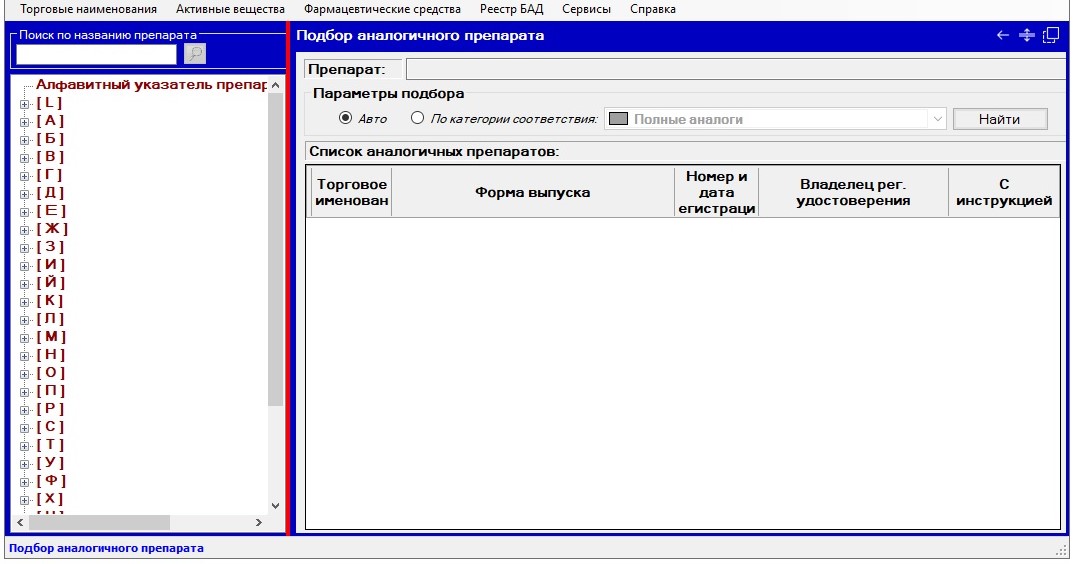Click the magnifier search icon
This screenshot has height=564, width=1075.
[195, 54]
